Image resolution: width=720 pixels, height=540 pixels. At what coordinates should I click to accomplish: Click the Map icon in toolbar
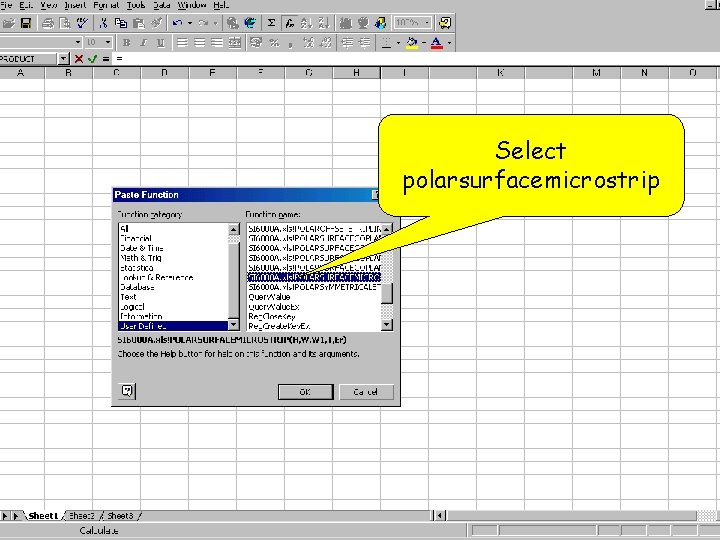click(x=363, y=23)
